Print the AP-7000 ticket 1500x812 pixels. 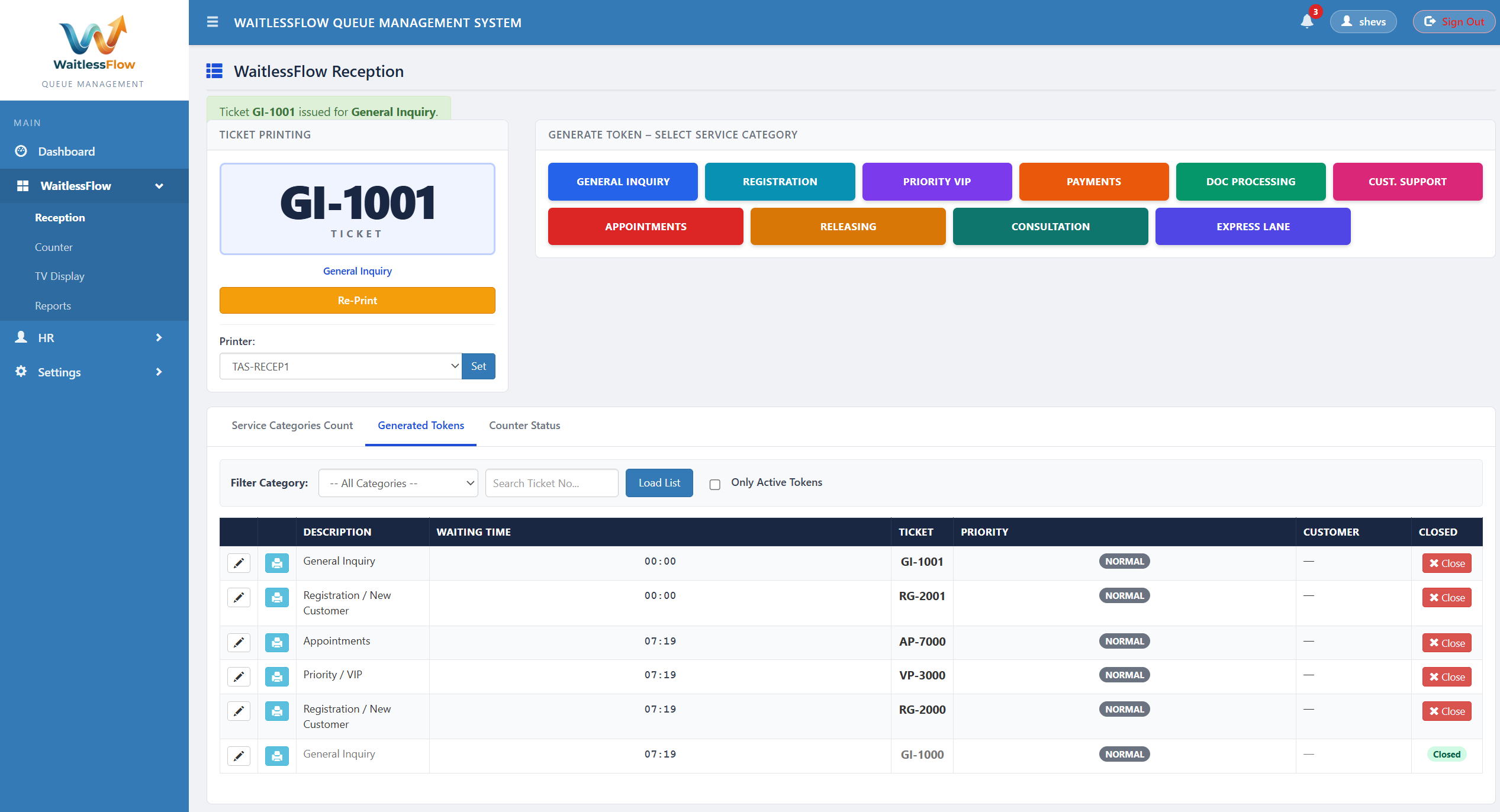tap(276, 643)
